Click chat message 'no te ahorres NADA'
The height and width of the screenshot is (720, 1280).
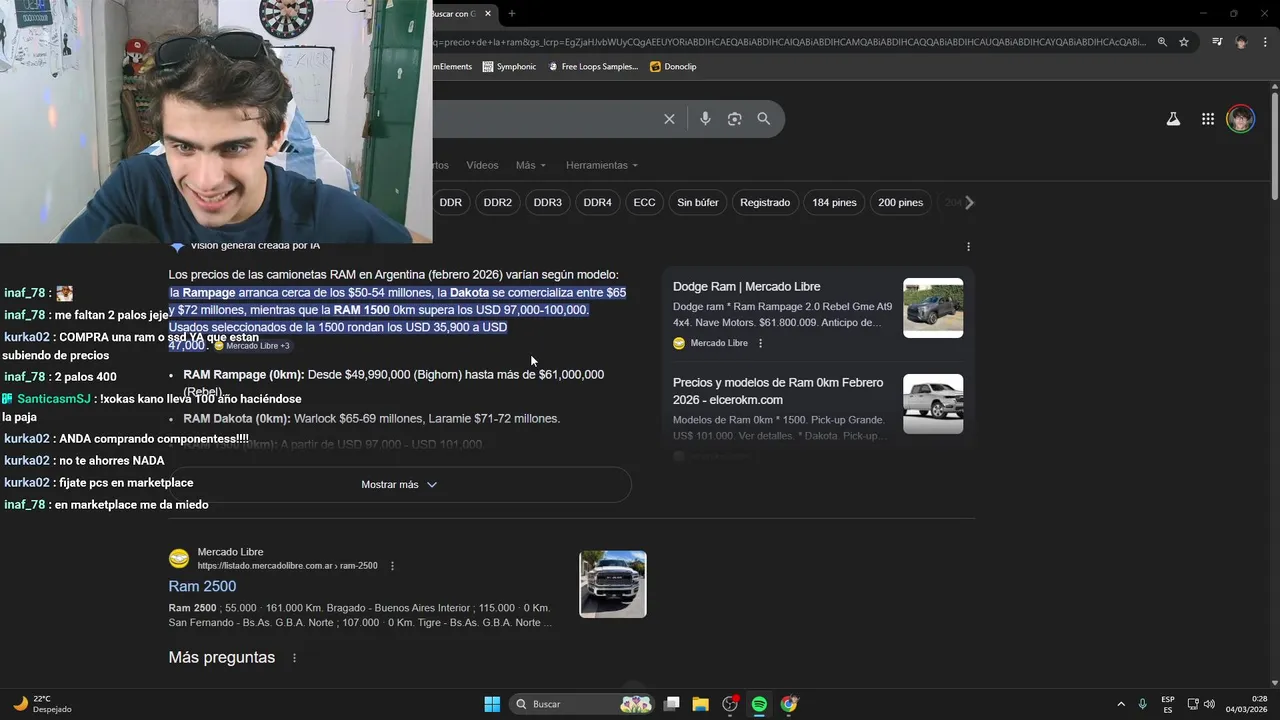tap(112, 461)
